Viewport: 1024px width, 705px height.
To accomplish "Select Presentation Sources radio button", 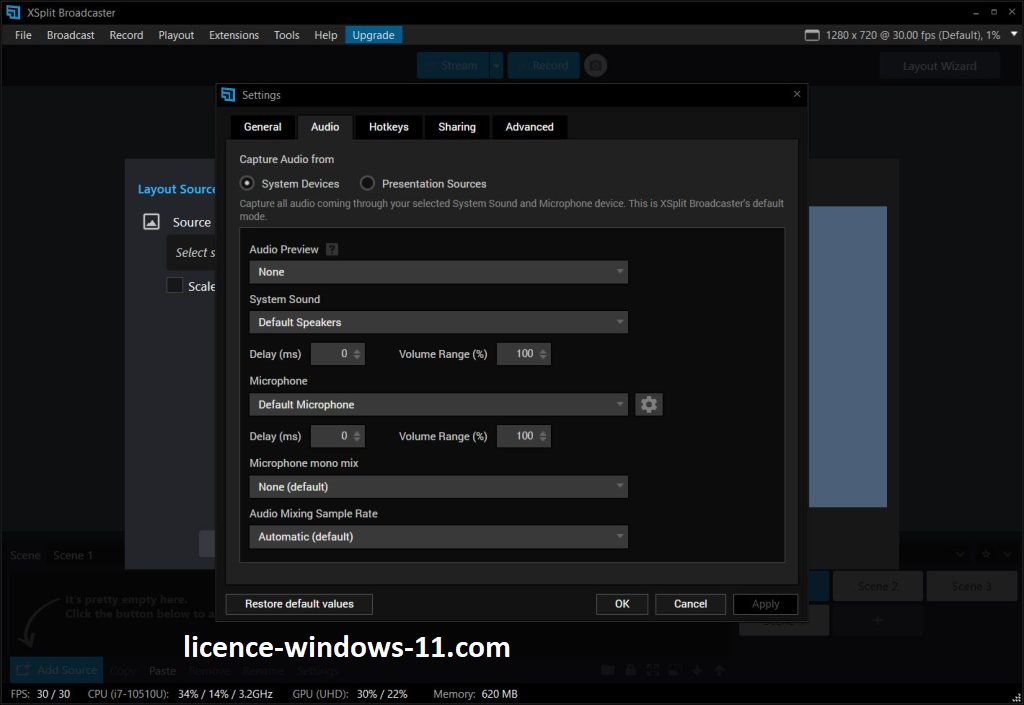I will tap(368, 183).
